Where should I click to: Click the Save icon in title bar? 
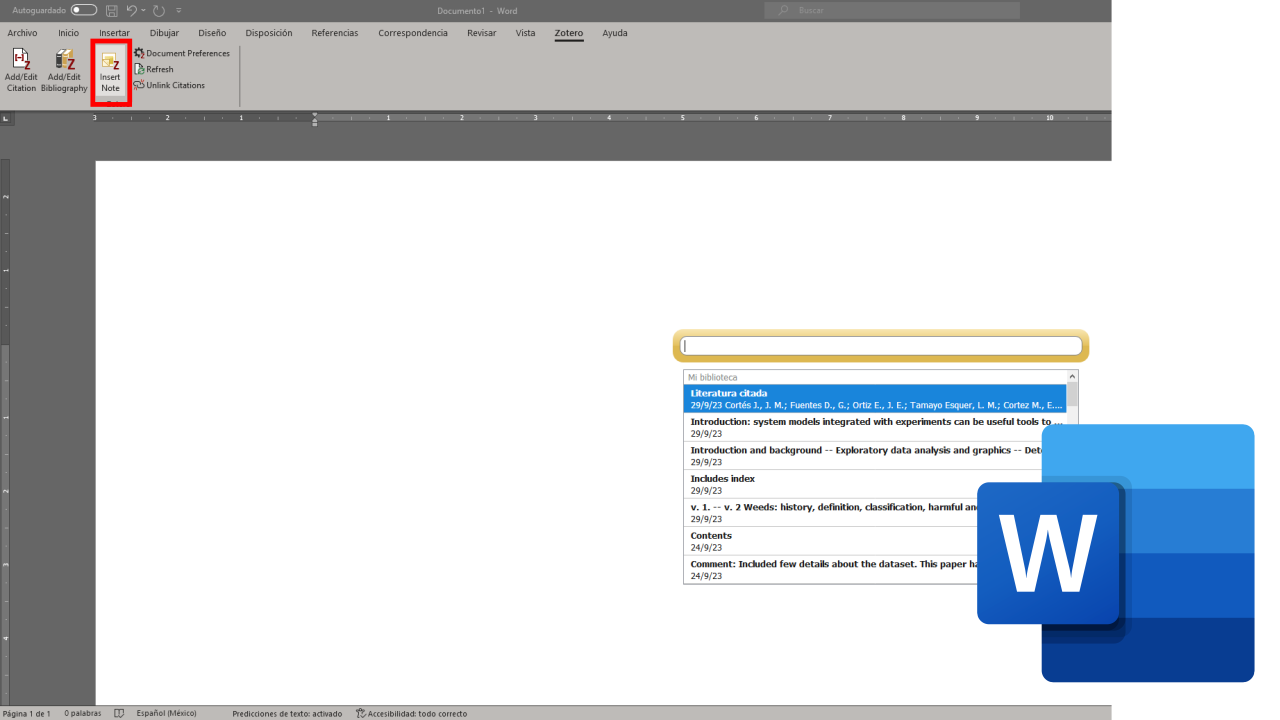point(112,10)
